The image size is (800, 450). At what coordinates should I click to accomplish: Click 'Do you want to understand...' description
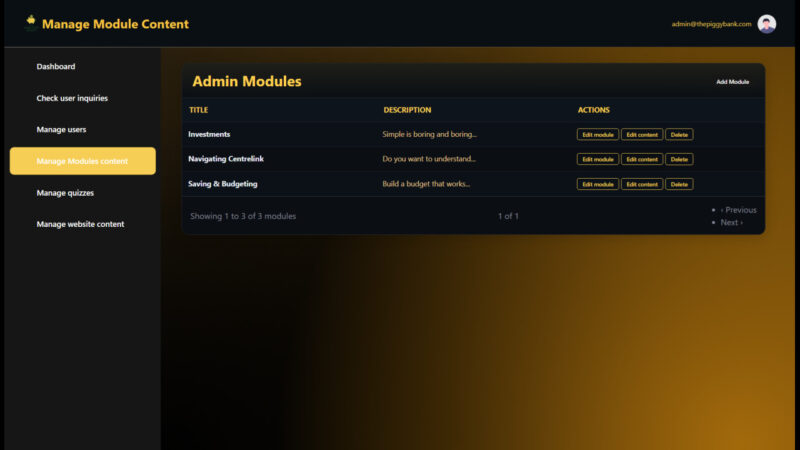pos(429,159)
